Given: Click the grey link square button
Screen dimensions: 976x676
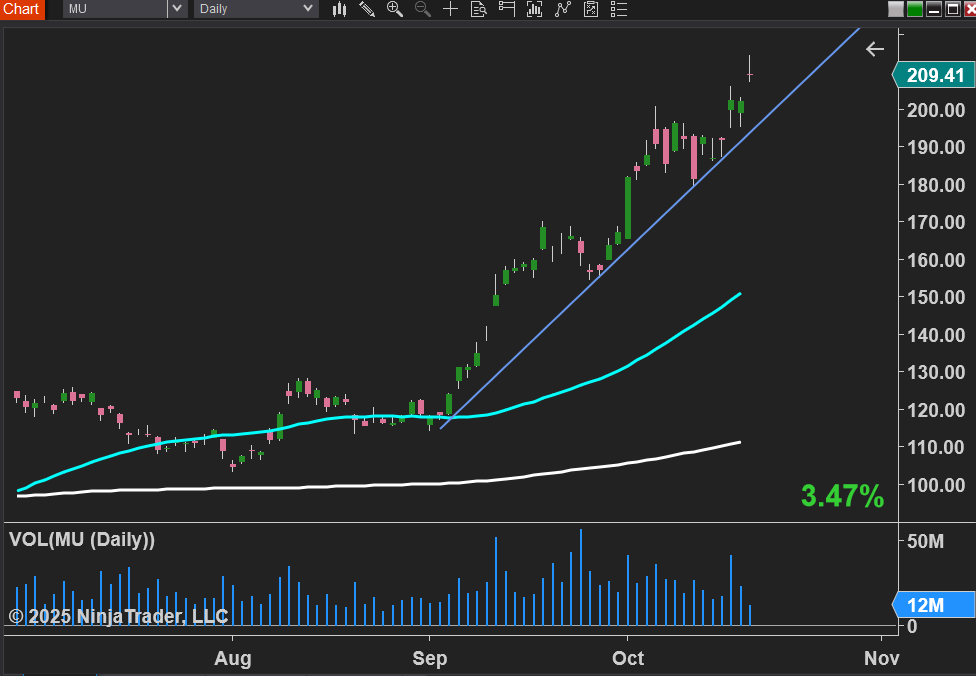Looking at the screenshot, I should 896,9.
